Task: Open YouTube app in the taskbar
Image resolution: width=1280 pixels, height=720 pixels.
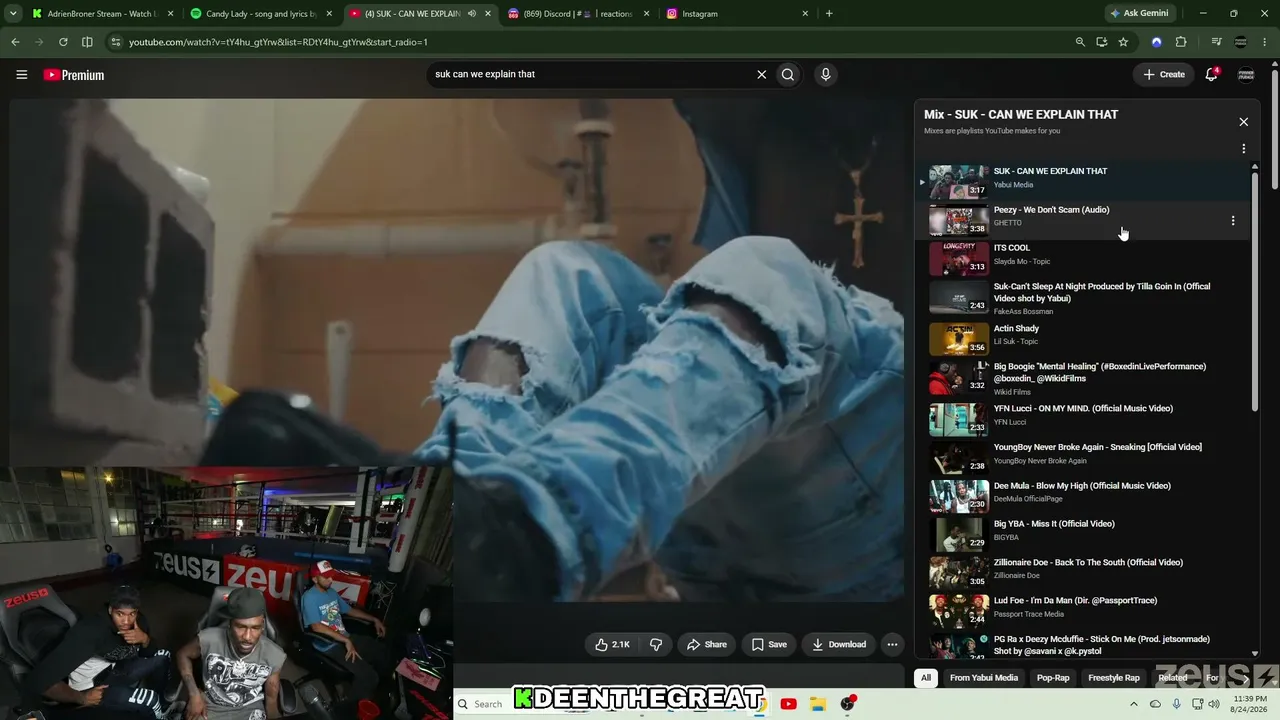Action: tap(788, 704)
